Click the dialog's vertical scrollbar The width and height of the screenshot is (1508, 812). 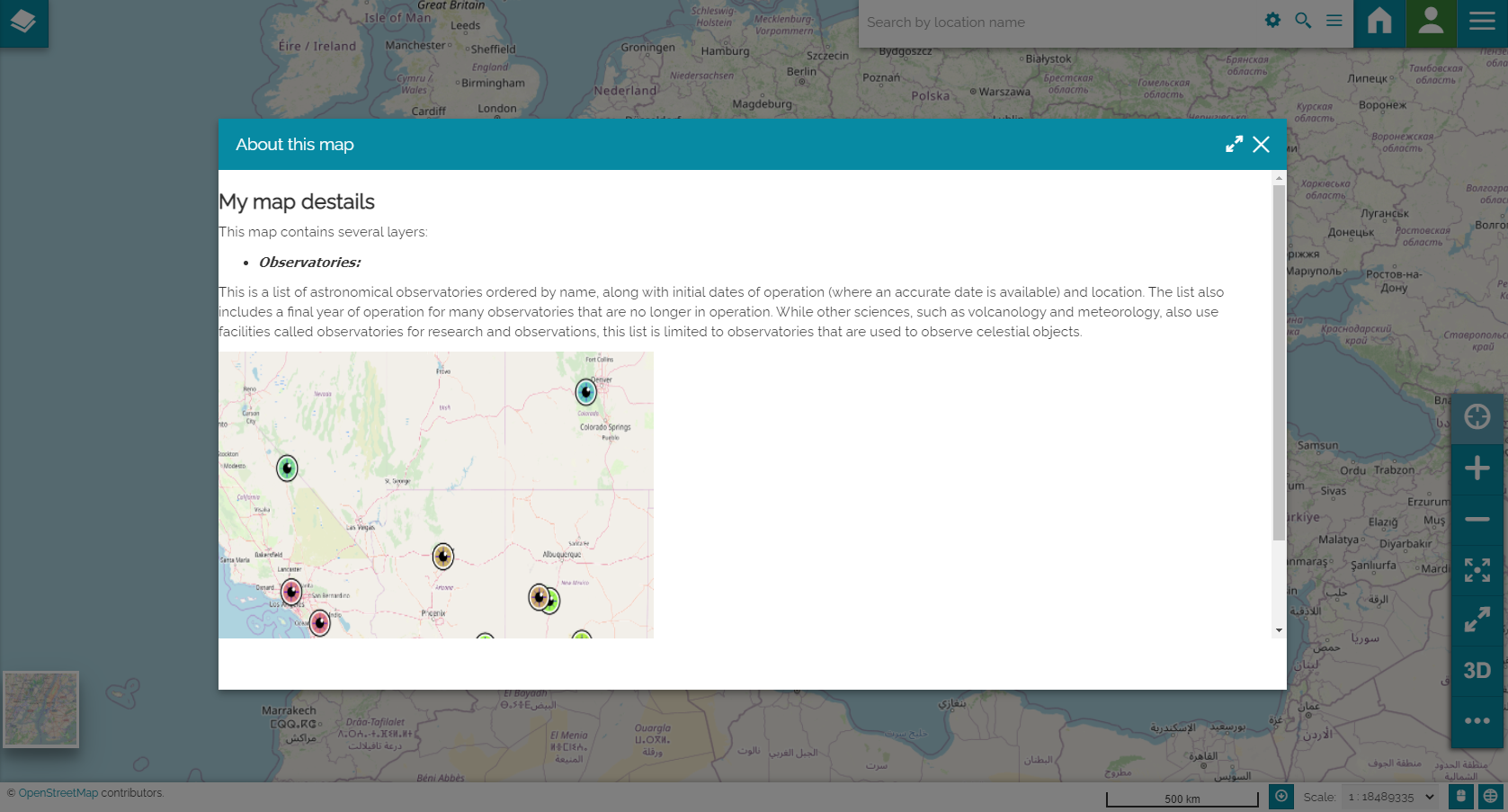tap(1279, 360)
